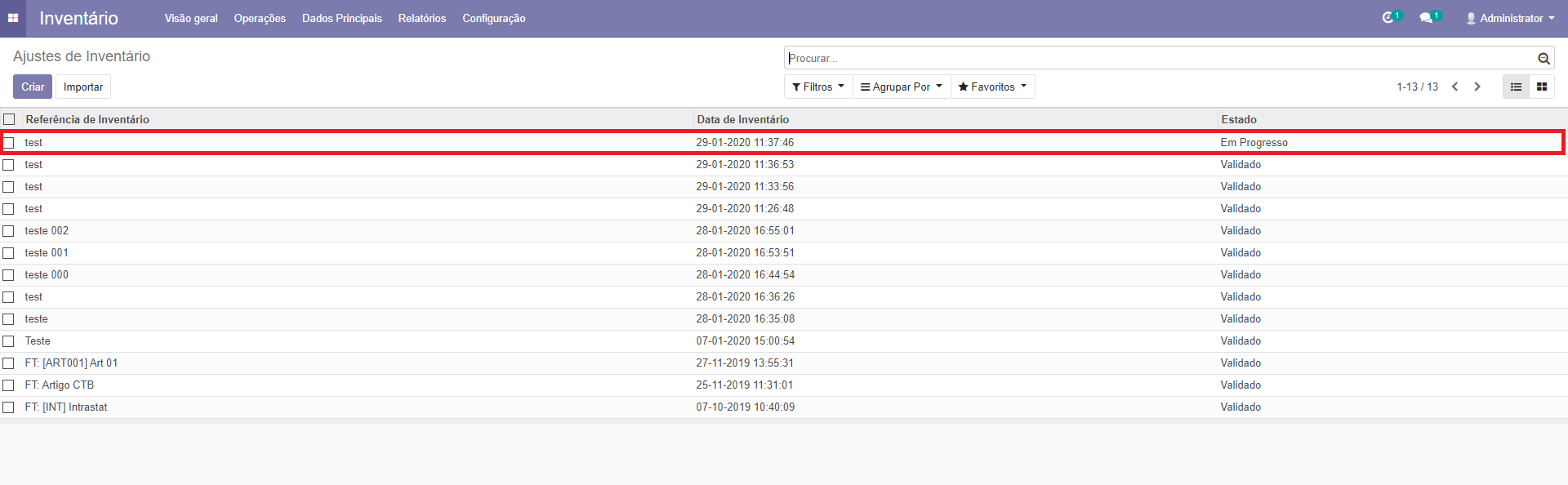Open the Agrupar Por dropdown
Viewport: 1568px width, 485px height.
pyautogui.click(x=902, y=87)
